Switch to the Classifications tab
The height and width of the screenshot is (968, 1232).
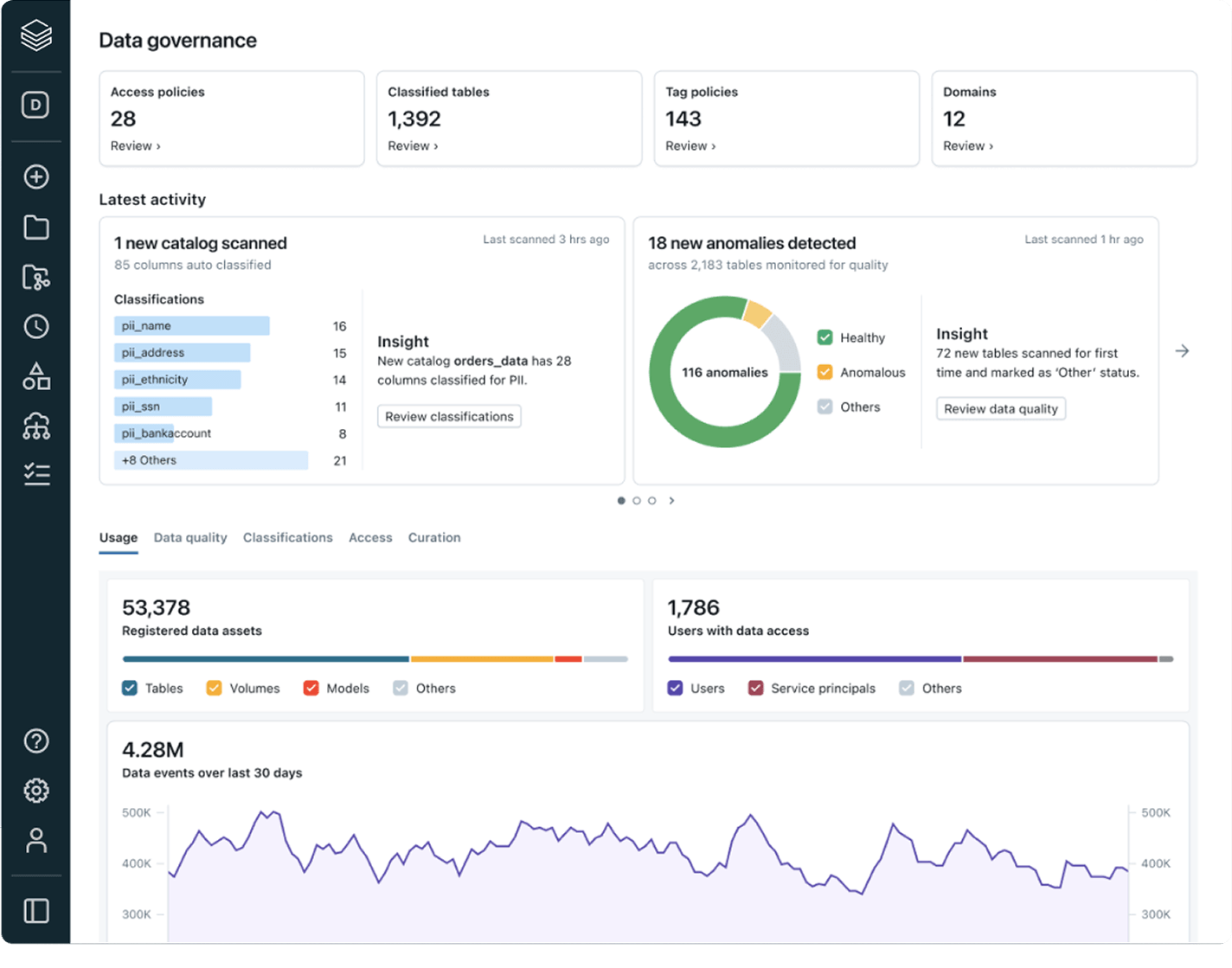(x=288, y=538)
